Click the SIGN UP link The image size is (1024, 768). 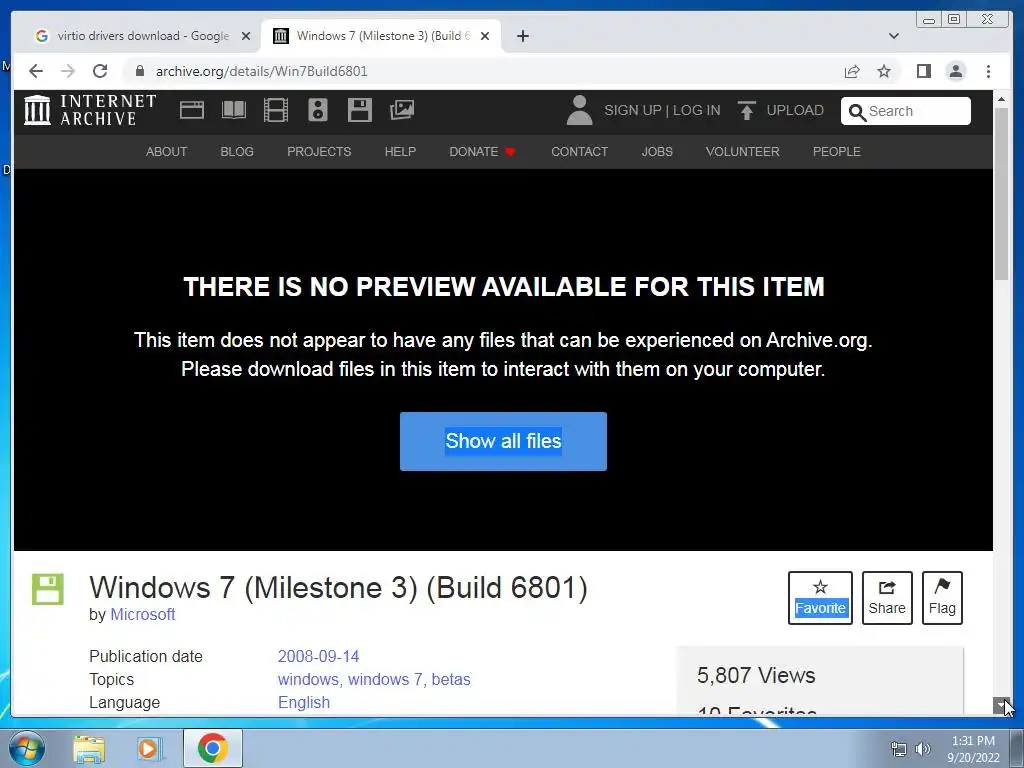coord(633,110)
